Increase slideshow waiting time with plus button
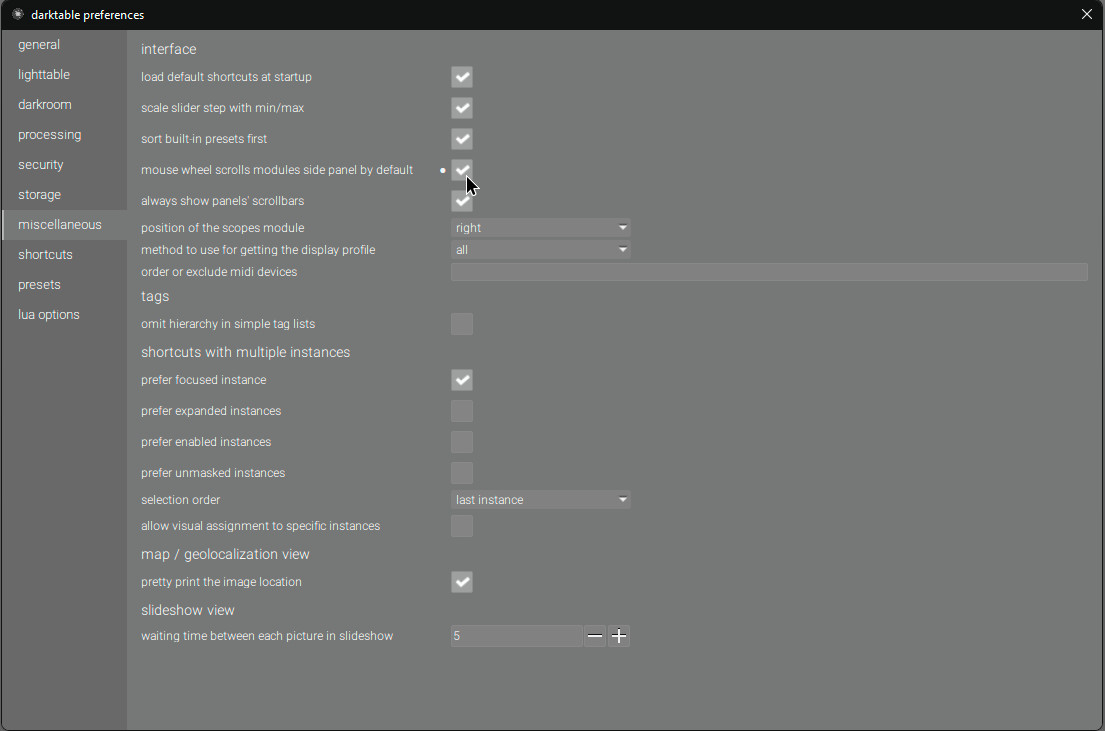The height and width of the screenshot is (731, 1105). coord(619,635)
